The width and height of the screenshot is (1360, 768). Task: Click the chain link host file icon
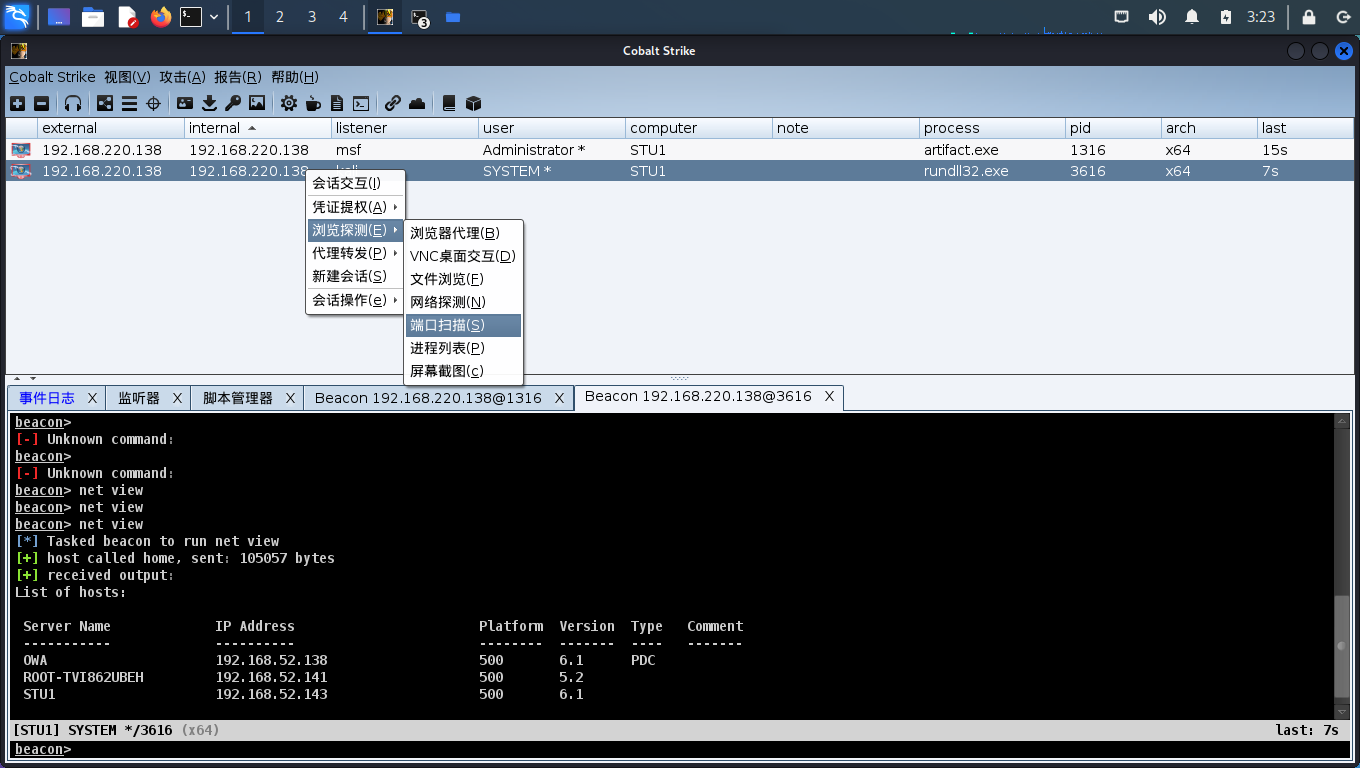coord(393,103)
